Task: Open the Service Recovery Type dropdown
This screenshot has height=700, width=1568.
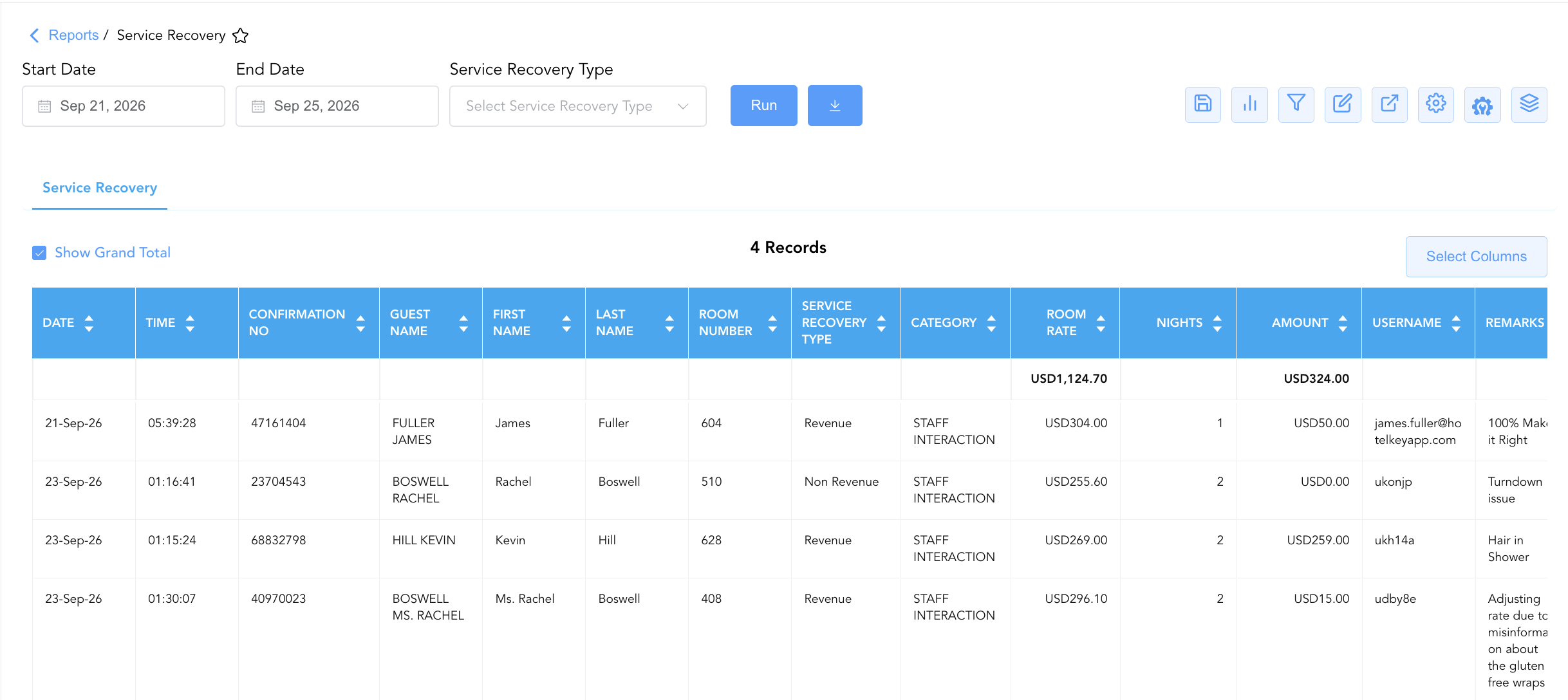Action: [578, 106]
